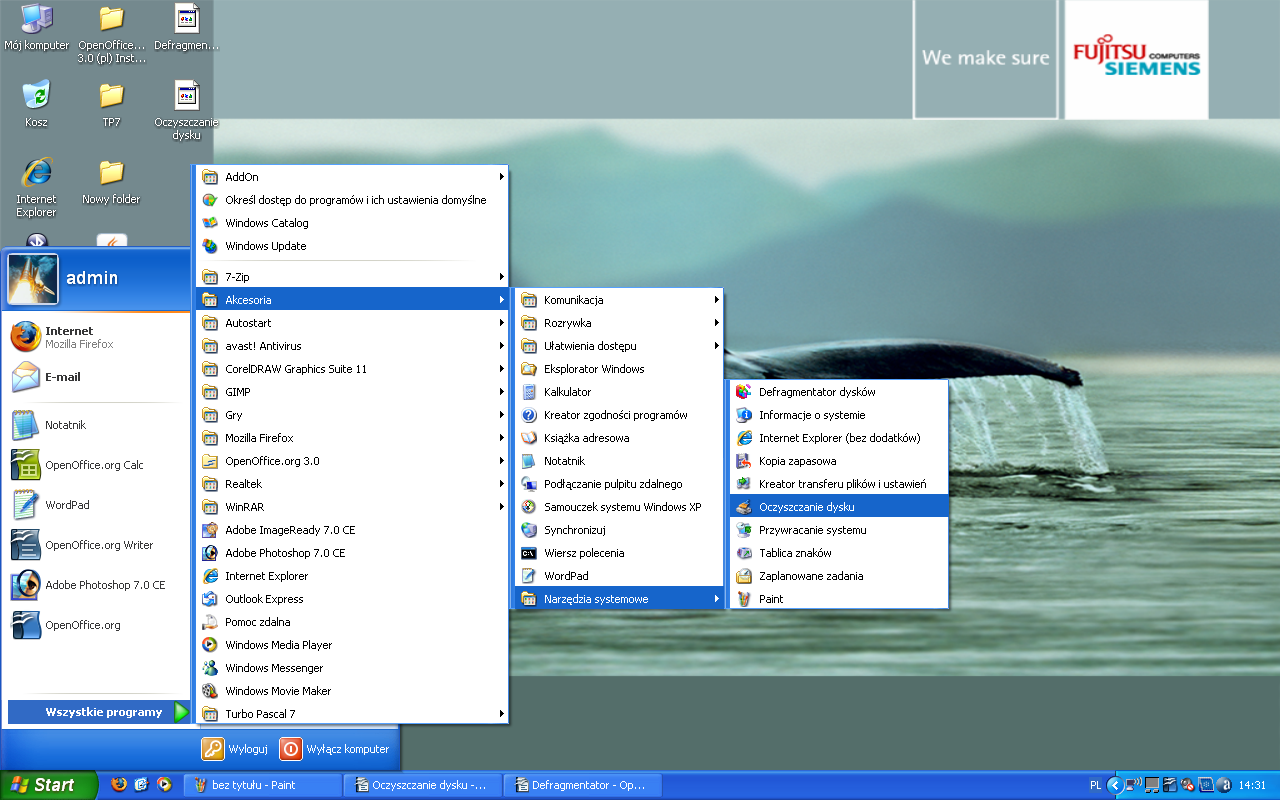Expand 7-Zip program group

click(x=352, y=277)
